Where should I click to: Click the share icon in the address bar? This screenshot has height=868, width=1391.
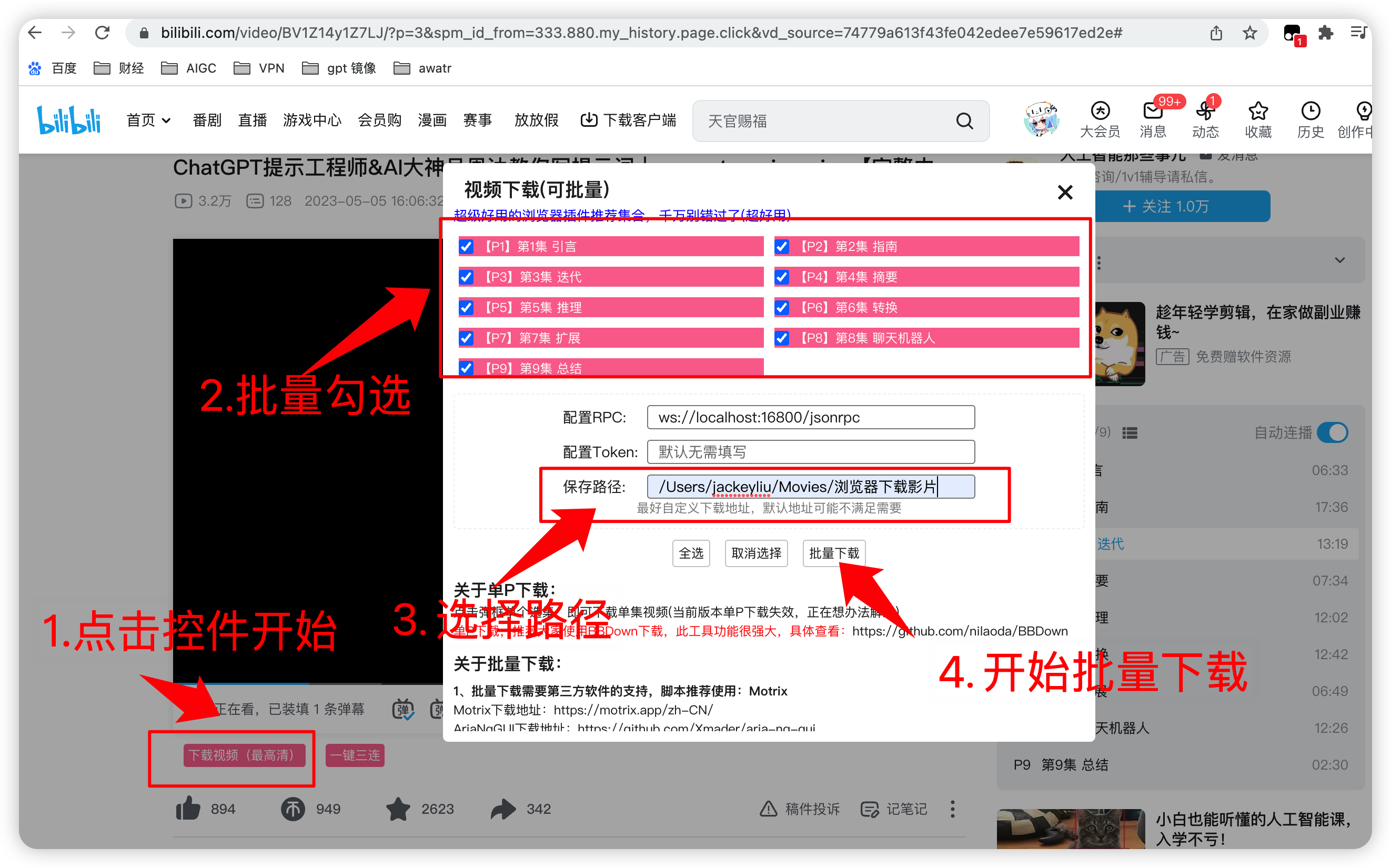pos(1216,33)
